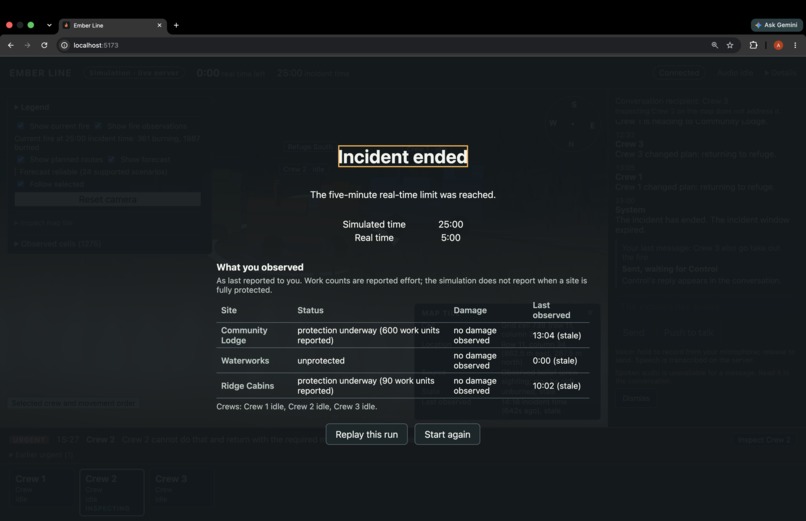Open a new browser tab

click(x=176, y=25)
